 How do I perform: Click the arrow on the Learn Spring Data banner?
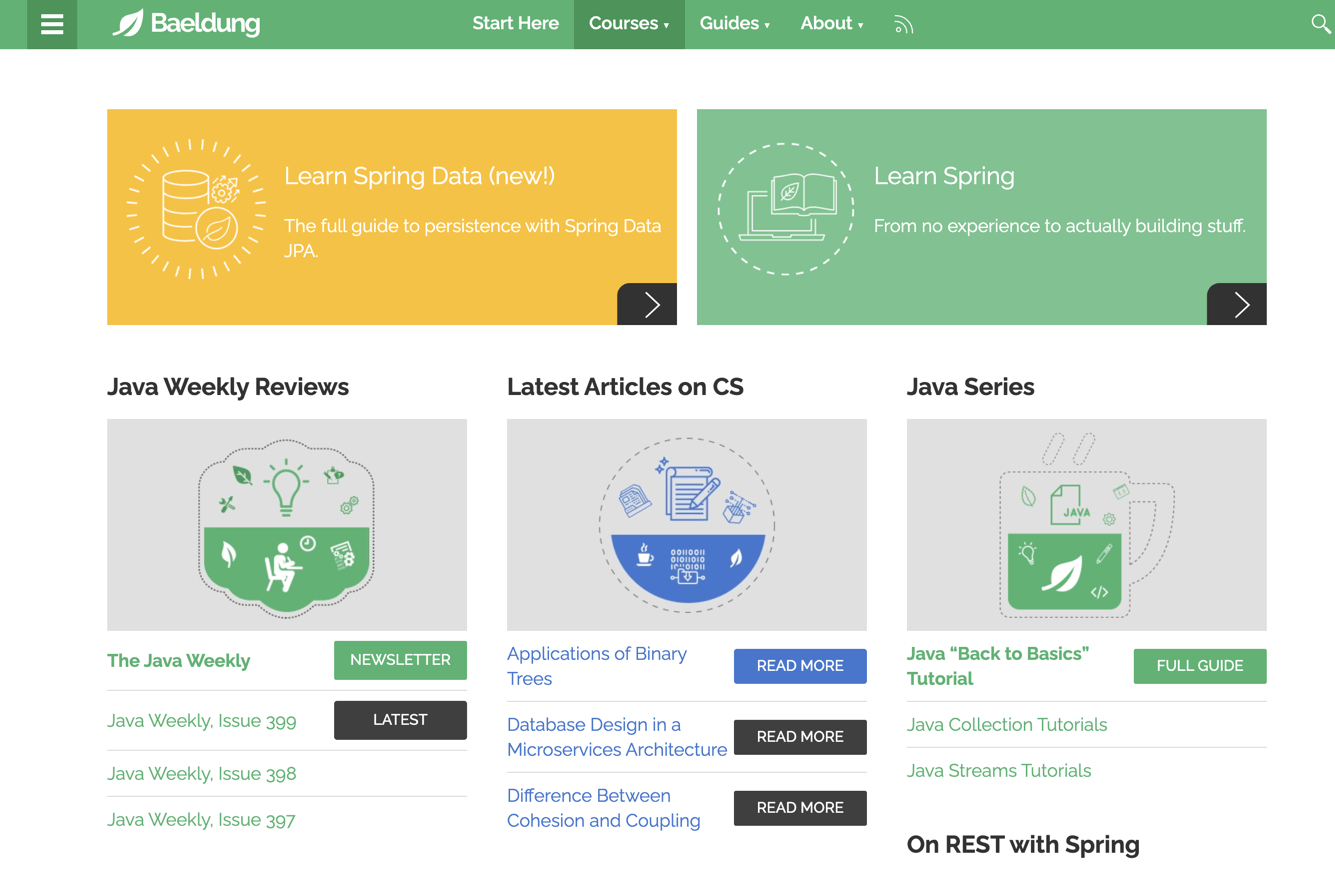point(647,304)
